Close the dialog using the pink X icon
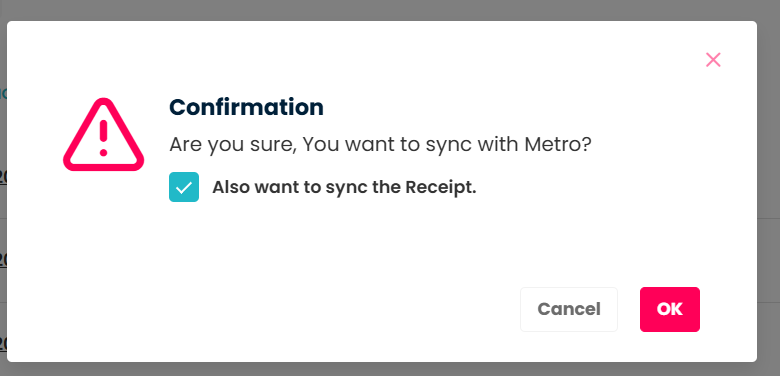The image size is (780, 376). point(713,60)
